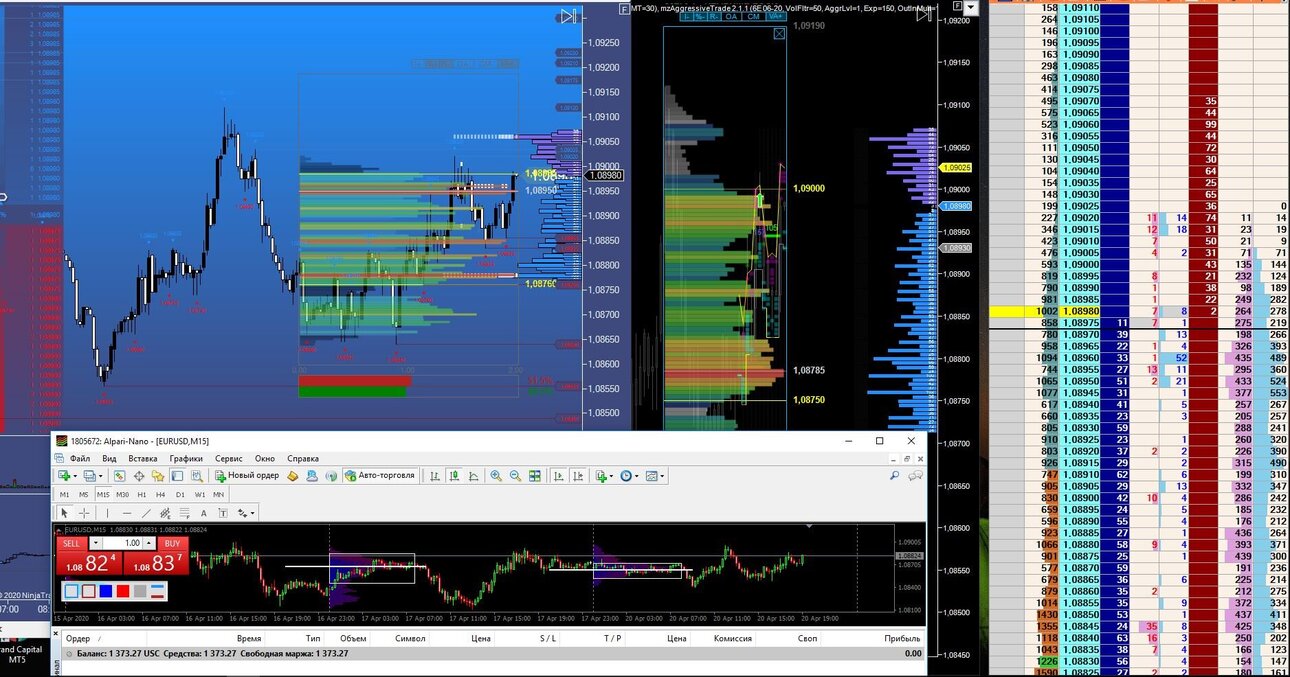Viewport: 1290px width, 677px height.
Task: Open the new chart icon in MetaTrader toolbar
Action: 62,475
